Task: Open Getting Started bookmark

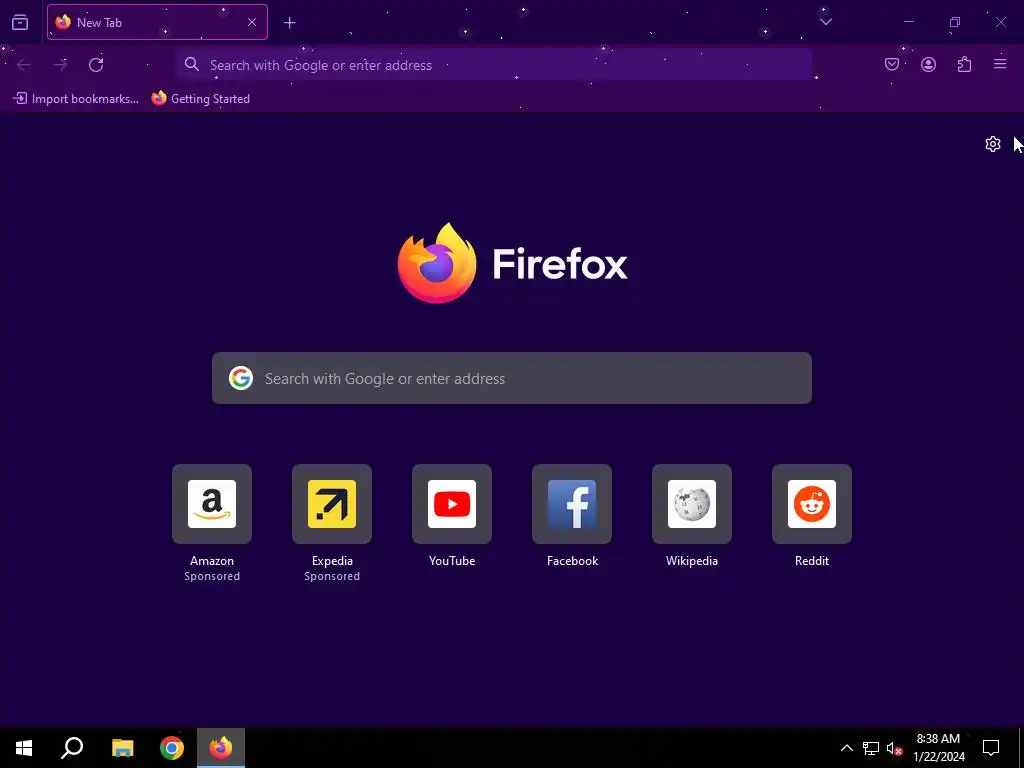Action: coord(201,99)
